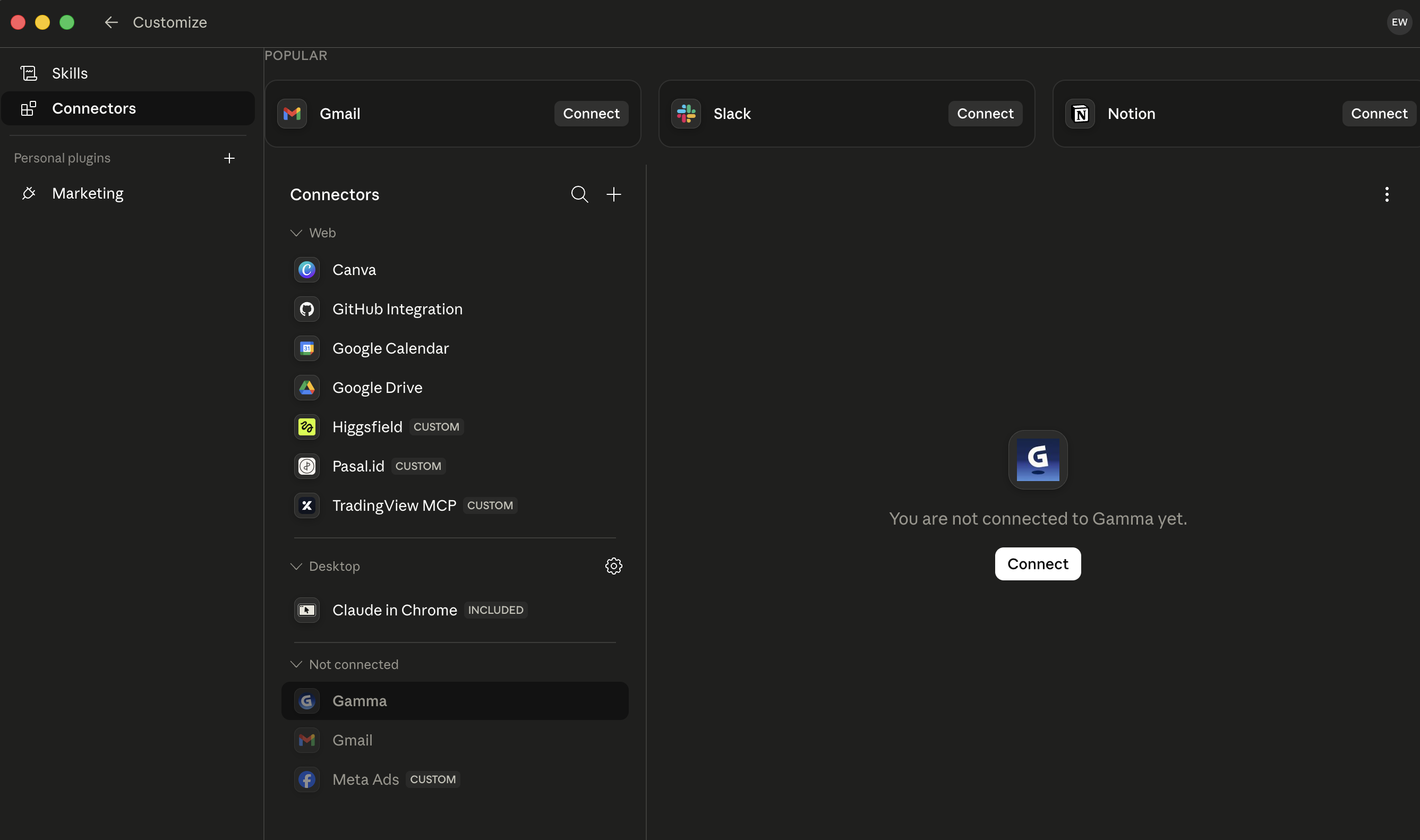The width and height of the screenshot is (1420, 840).
Task: Search connectors with the magnifier icon
Action: click(x=579, y=194)
